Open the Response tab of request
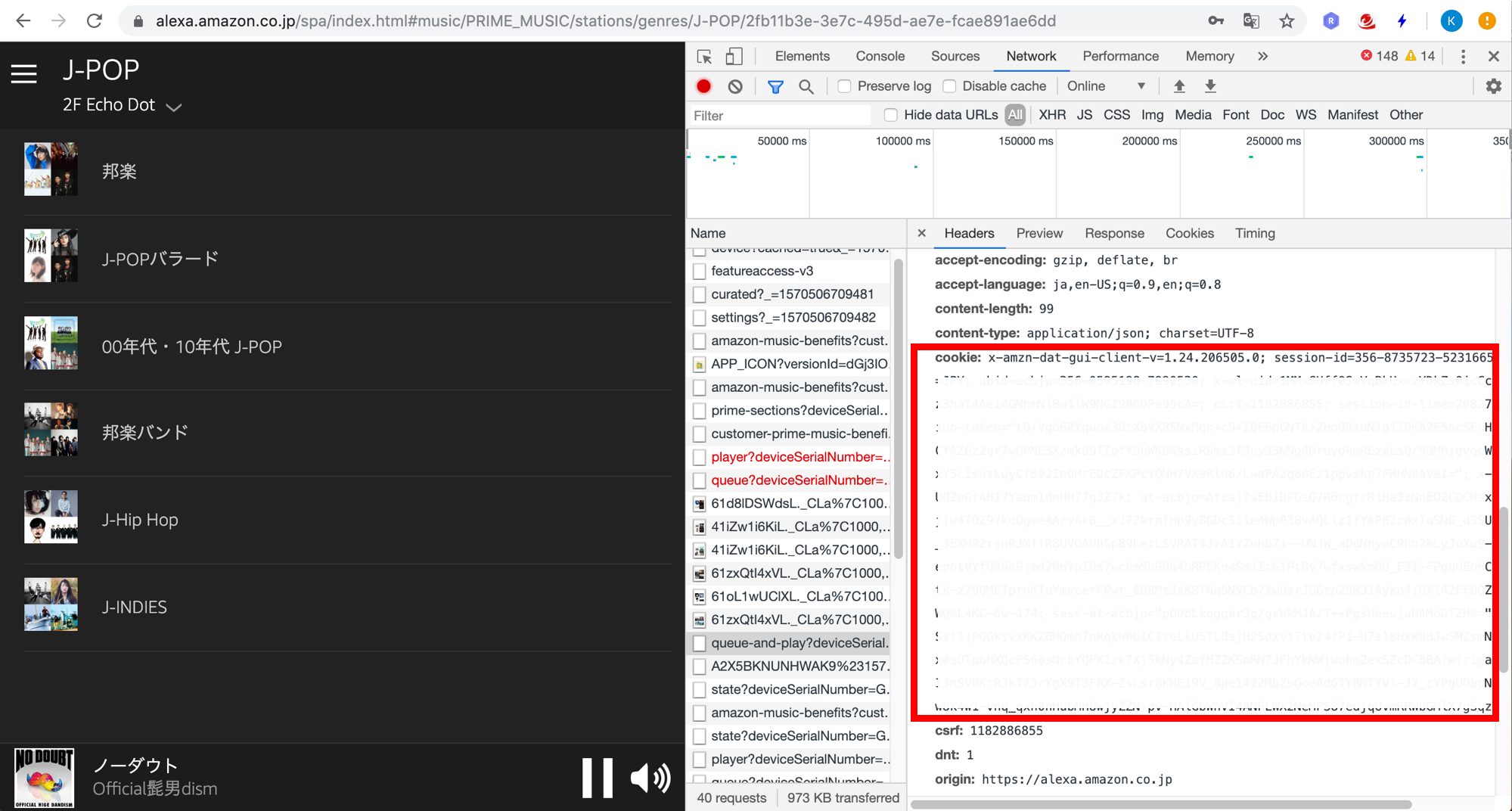Screen dimensions: 1512x811 [1114, 234]
